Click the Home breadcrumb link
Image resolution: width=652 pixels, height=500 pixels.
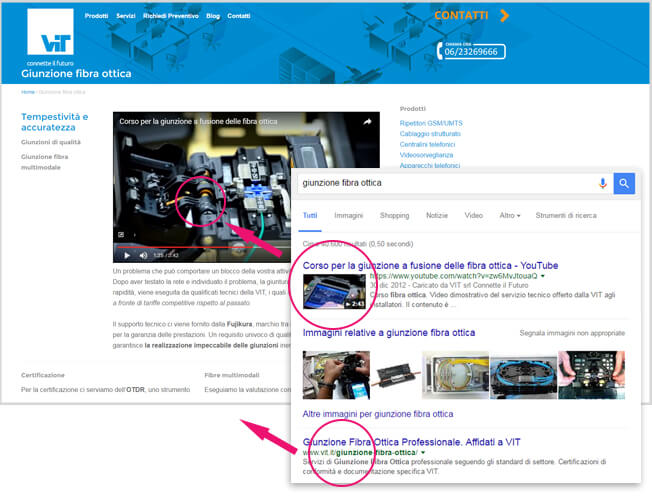[x=28, y=92]
